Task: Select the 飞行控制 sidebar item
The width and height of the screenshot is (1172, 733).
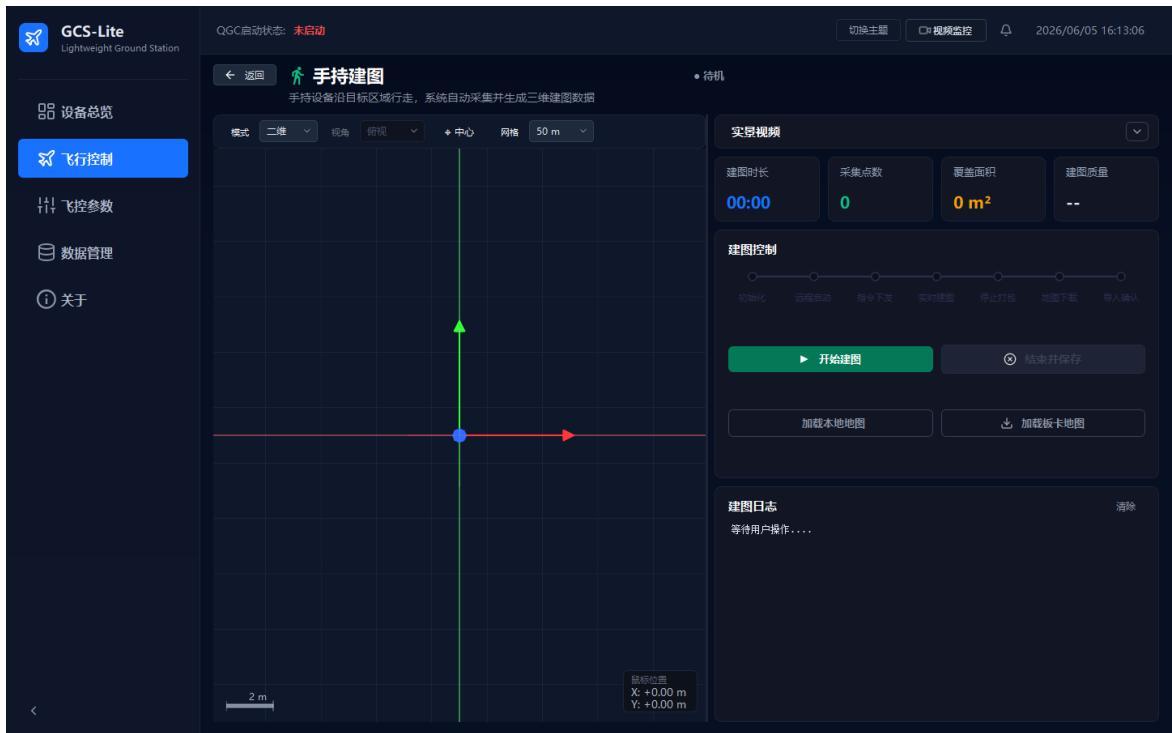Action: pyautogui.click(x=102, y=158)
